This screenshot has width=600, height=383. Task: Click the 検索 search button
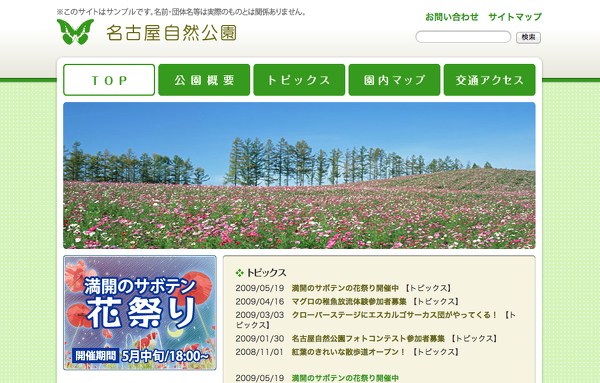(x=528, y=37)
